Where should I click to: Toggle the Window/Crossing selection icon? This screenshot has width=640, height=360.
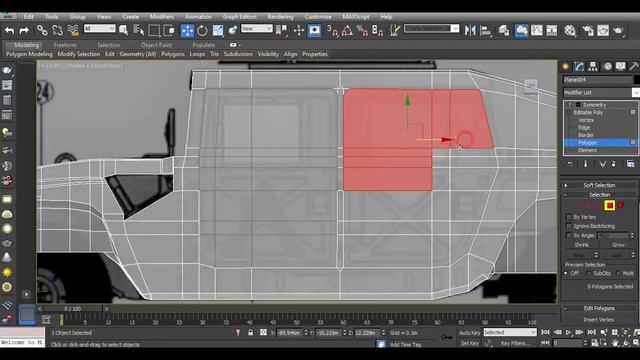point(169,30)
